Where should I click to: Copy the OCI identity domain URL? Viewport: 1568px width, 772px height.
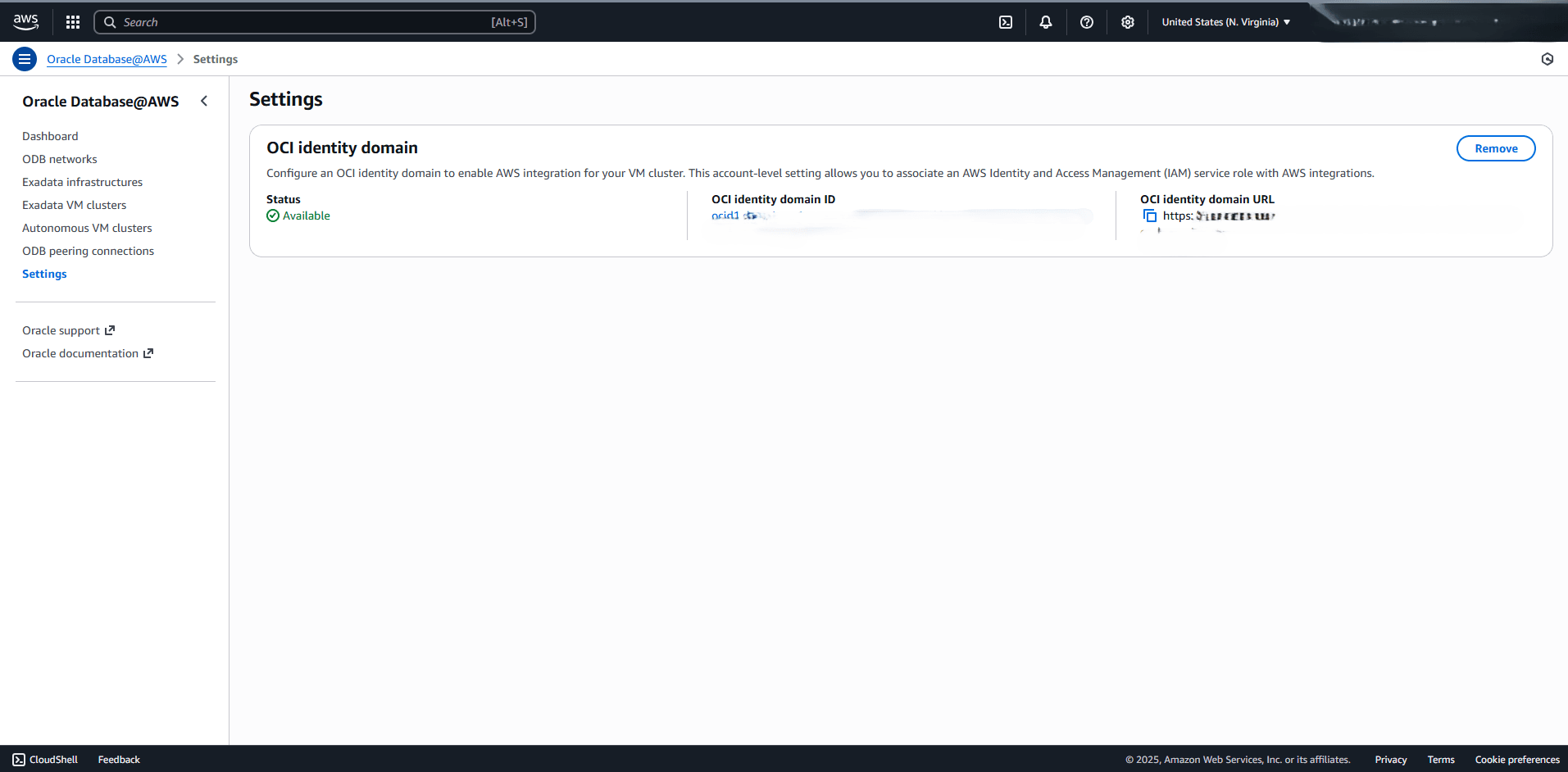coord(1149,216)
